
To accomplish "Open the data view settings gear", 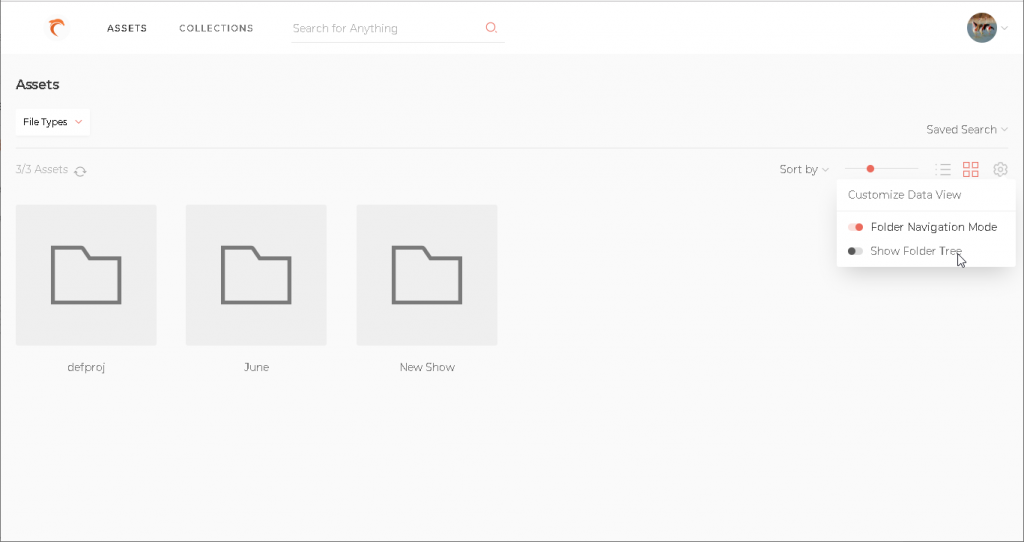I will (1000, 170).
